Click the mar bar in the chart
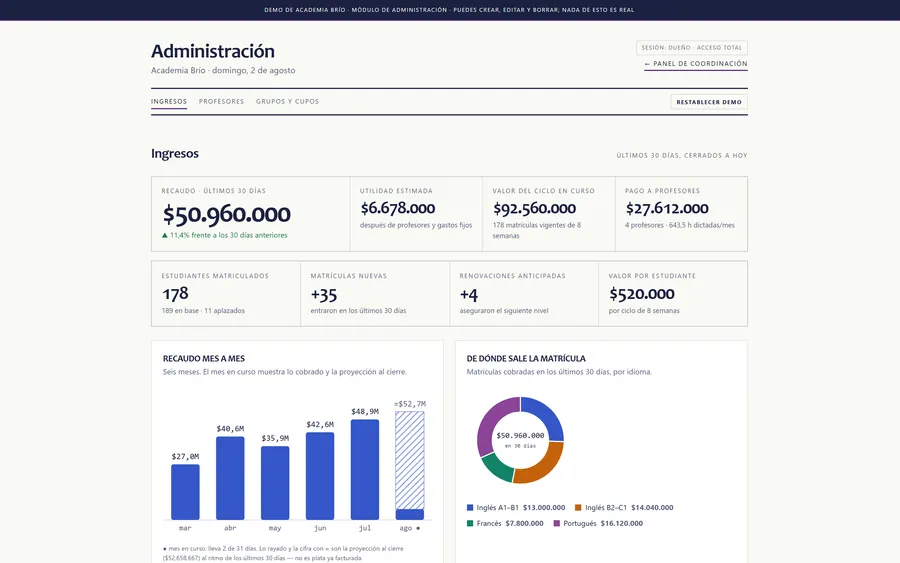Screen dimensions: 900x563 click(x=185, y=492)
